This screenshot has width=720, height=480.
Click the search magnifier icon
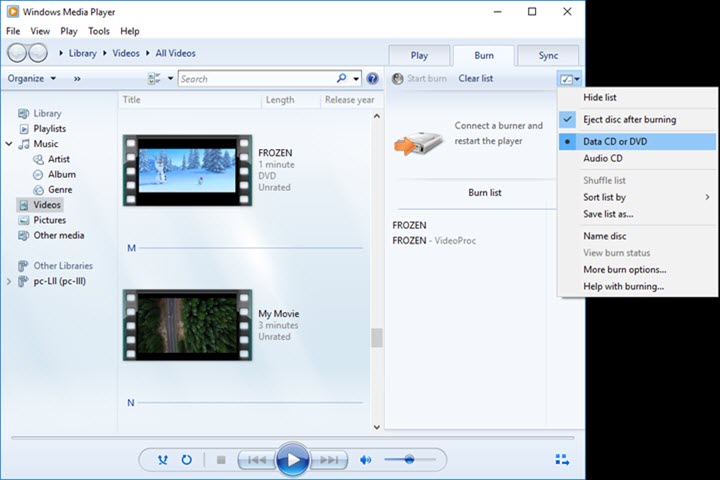[x=342, y=78]
